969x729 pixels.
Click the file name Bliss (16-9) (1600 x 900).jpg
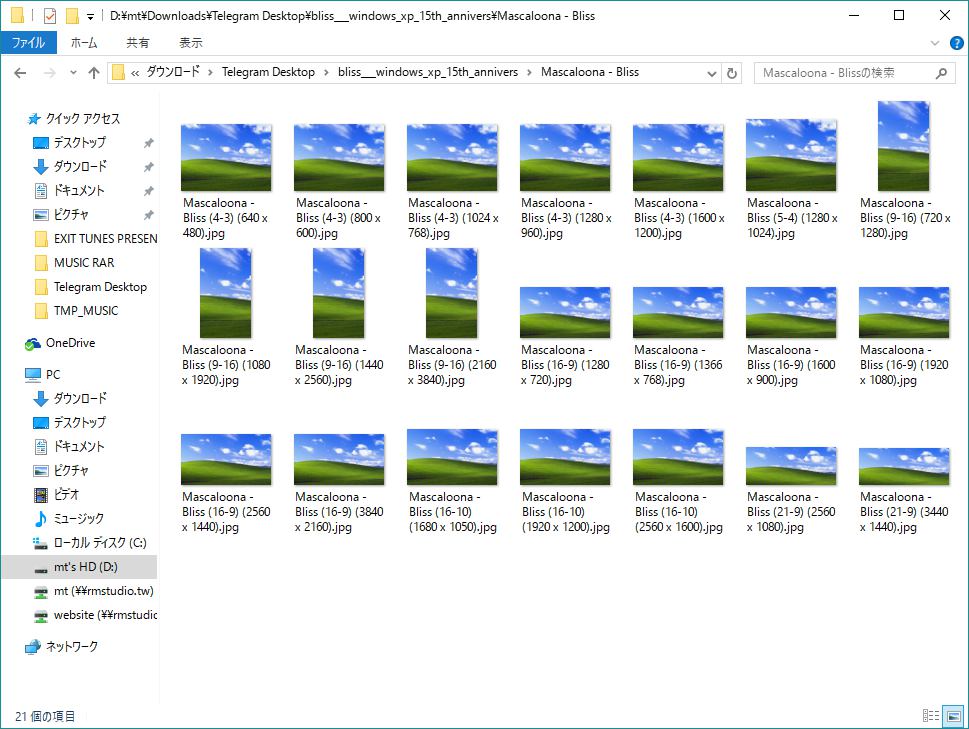[x=791, y=365]
